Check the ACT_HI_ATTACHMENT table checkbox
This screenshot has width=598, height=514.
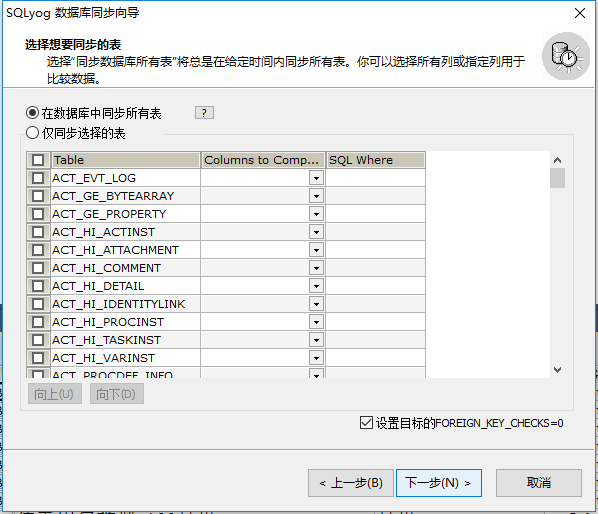point(38,250)
